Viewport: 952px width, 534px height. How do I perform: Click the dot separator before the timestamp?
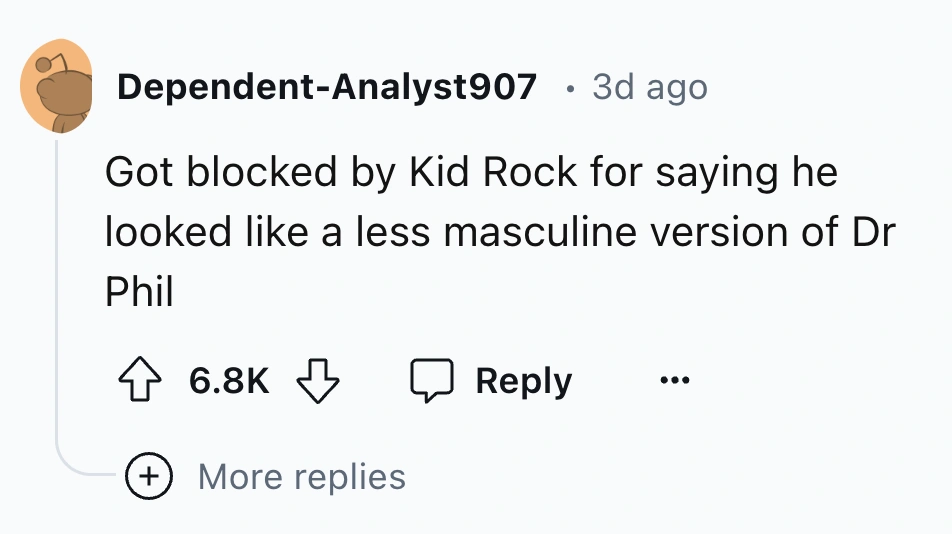[569, 88]
